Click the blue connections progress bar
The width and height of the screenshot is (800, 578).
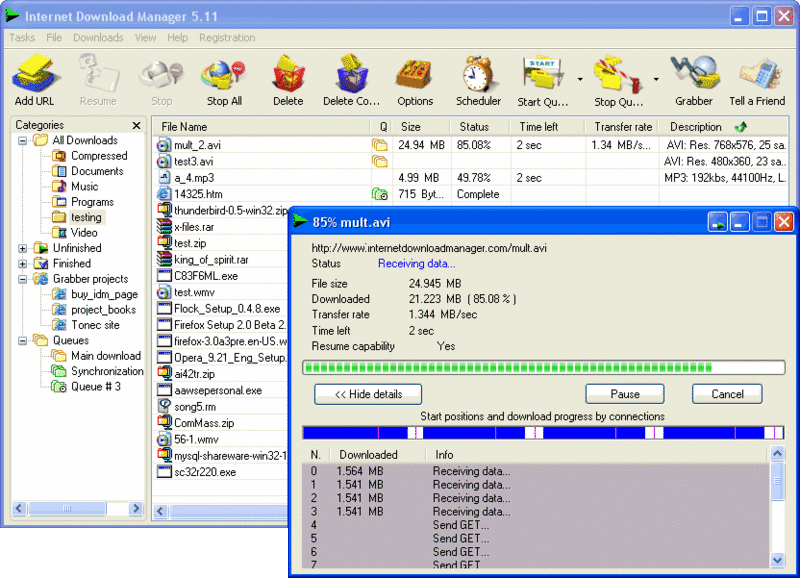(544, 433)
